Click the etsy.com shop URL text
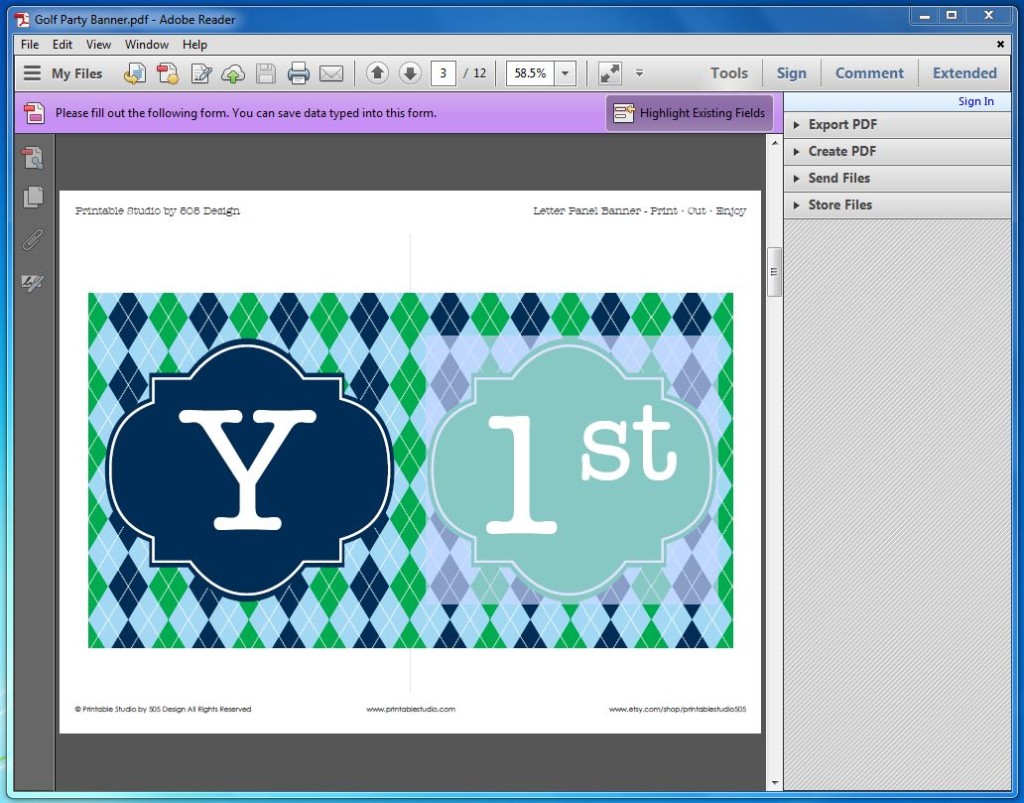The height and width of the screenshot is (803, 1024). click(677, 709)
